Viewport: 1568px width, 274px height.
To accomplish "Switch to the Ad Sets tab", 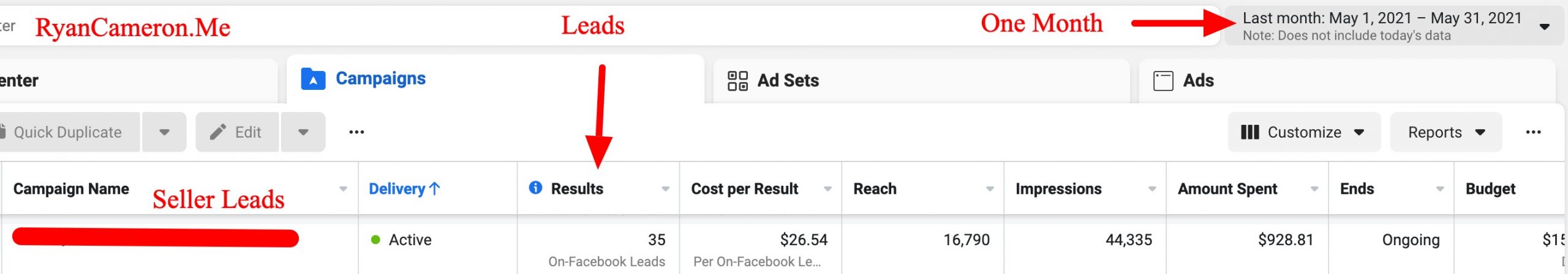I will pos(788,81).
